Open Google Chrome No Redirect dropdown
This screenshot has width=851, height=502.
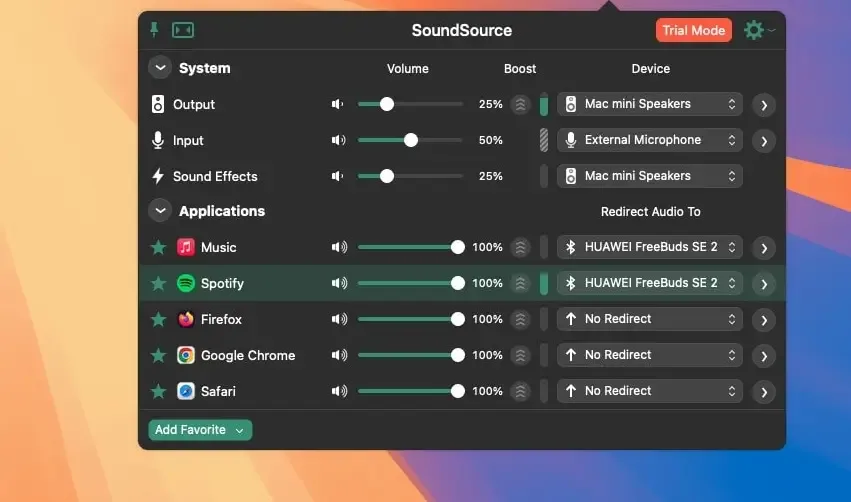(650, 355)
